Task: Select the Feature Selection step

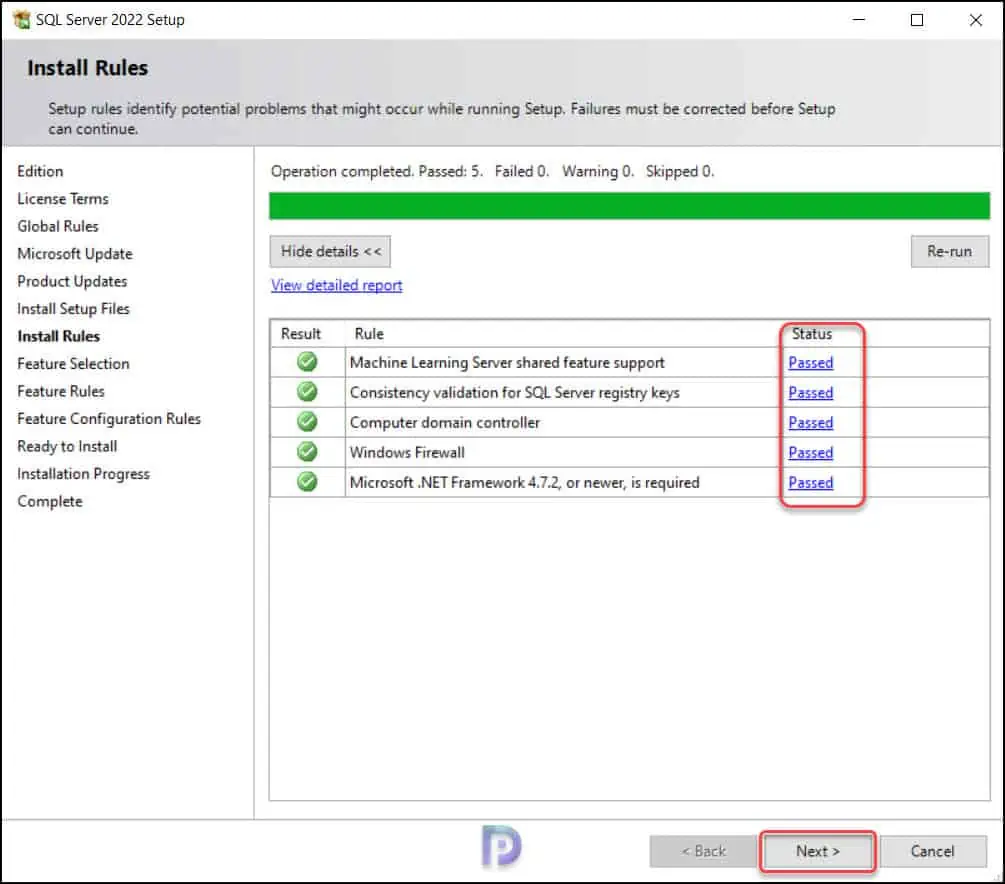Action: click(73, 364)
